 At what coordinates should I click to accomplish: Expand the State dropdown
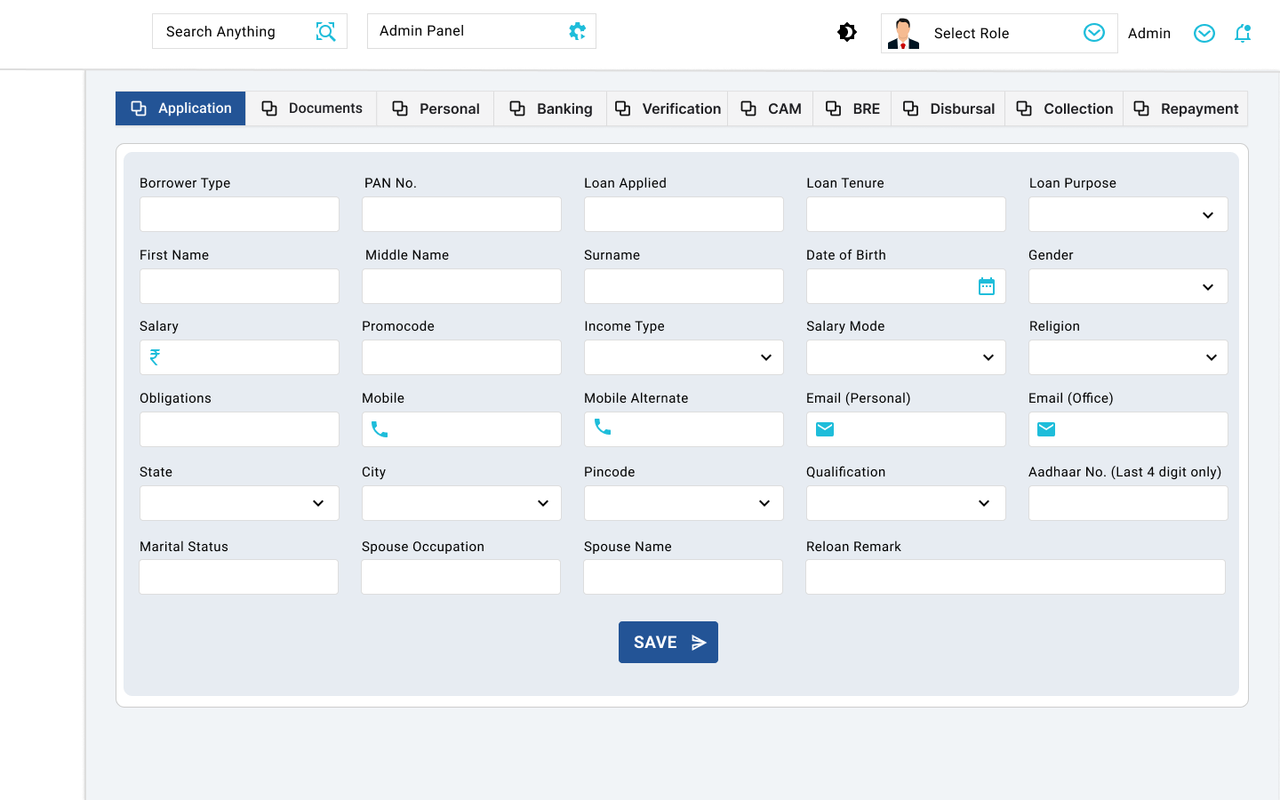(319, 503)
